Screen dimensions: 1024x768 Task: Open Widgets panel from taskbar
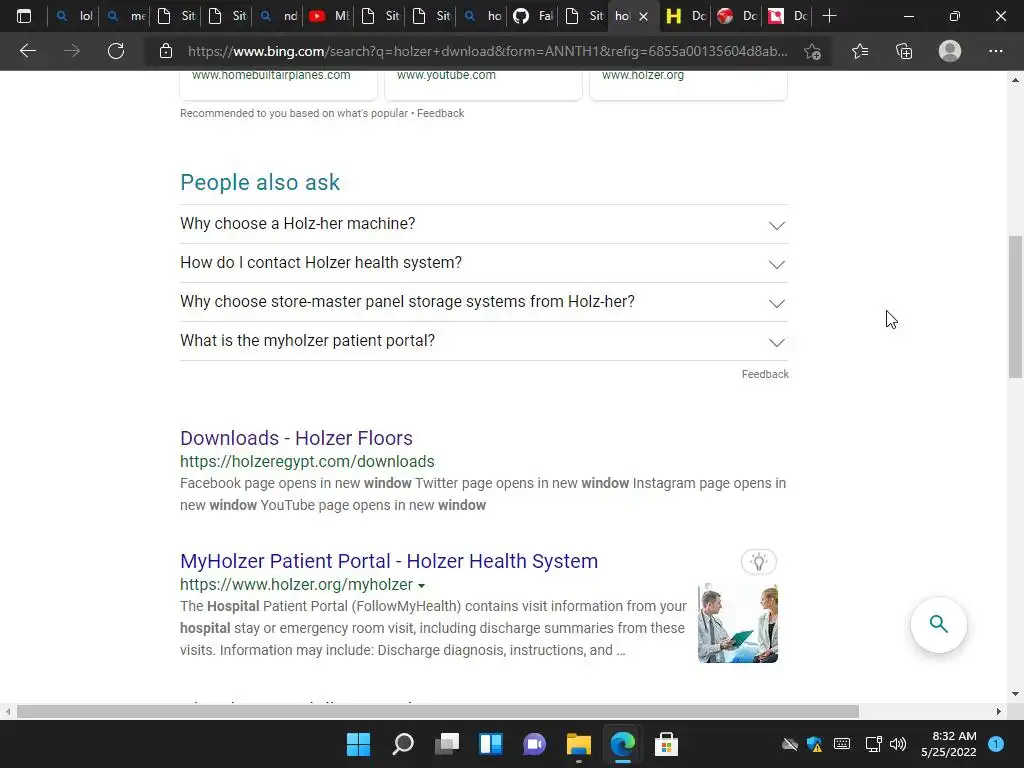point(490,744)
